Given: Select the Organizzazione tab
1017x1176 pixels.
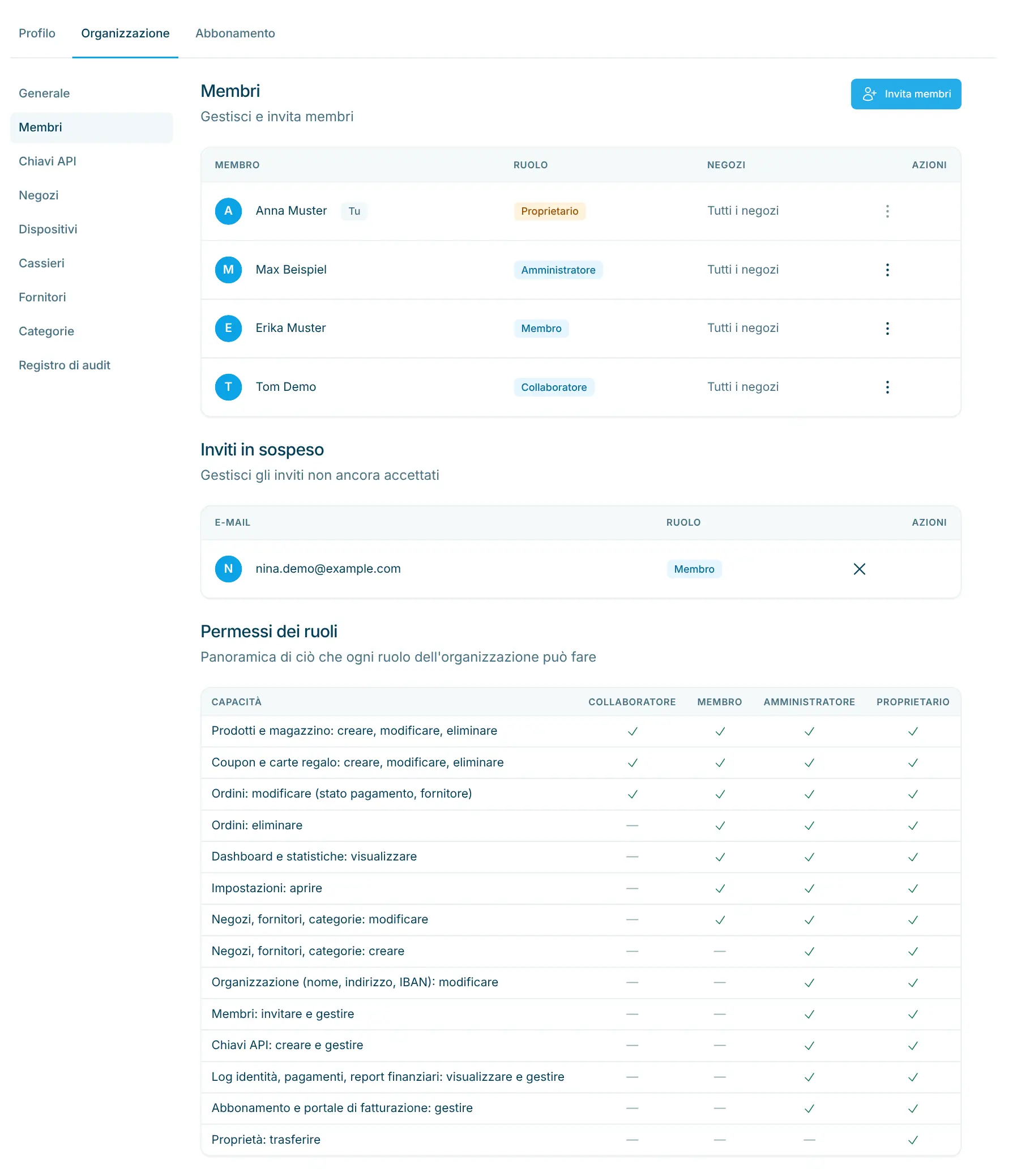Looking at the screenshot, I should [x=125, y=33].
